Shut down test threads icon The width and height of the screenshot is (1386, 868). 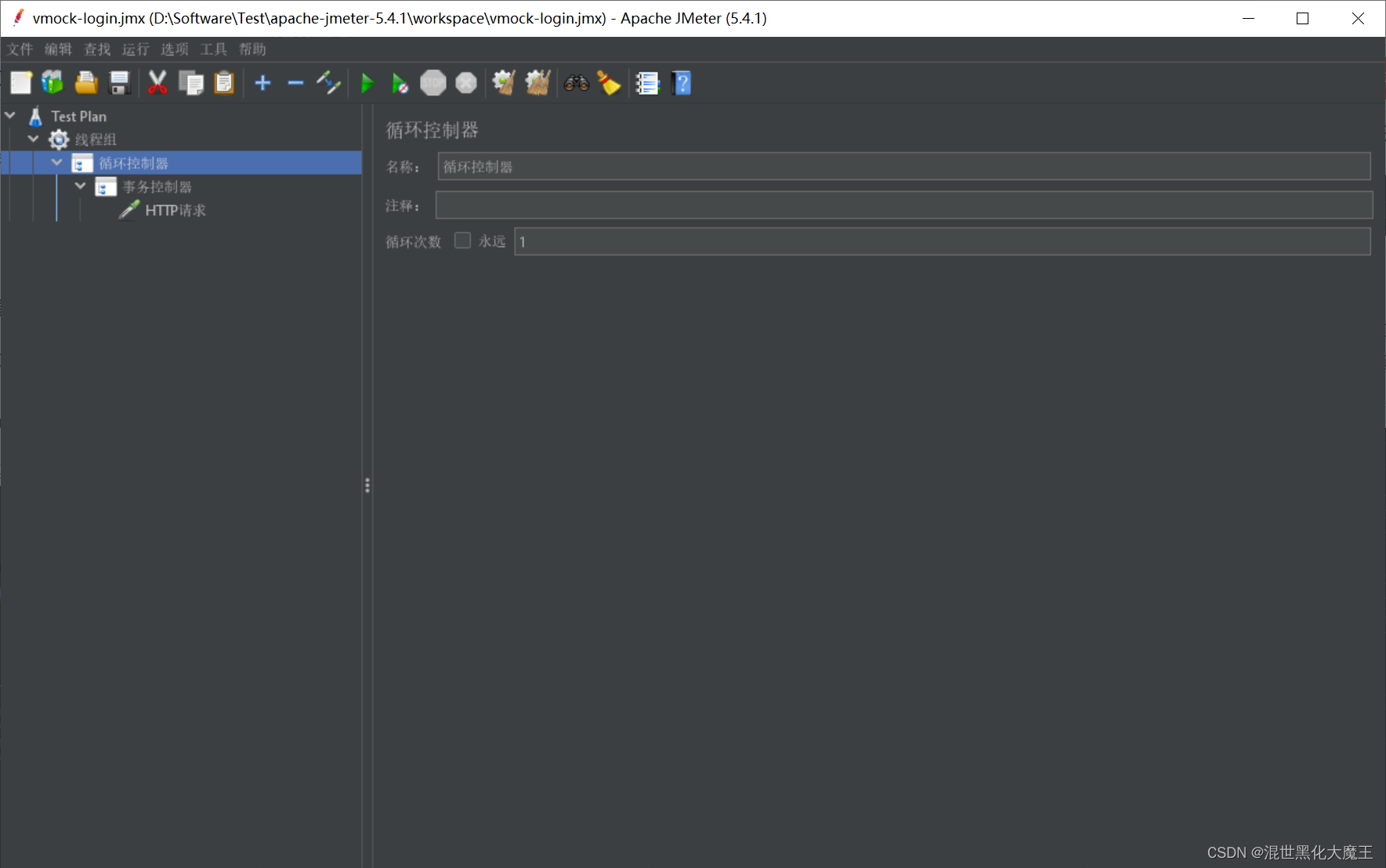pos(466,82)
